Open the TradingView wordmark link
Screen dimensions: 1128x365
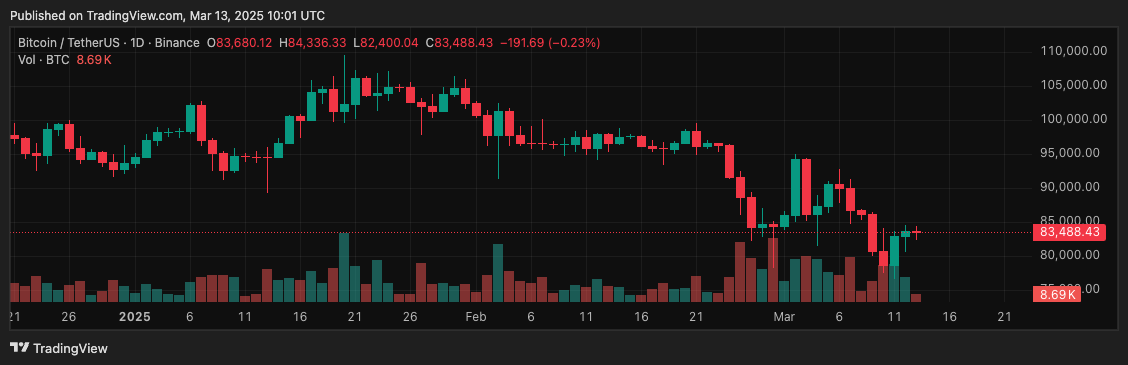point(70,348)
